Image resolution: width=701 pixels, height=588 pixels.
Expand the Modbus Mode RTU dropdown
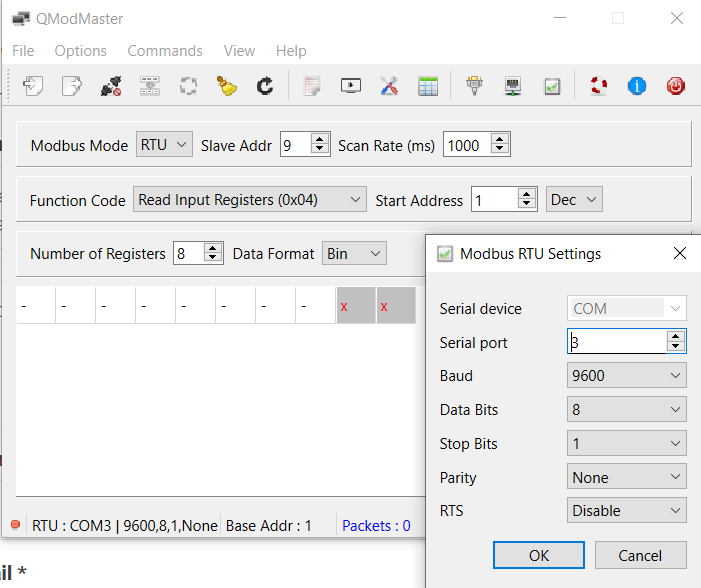click(x=164, y=144)
